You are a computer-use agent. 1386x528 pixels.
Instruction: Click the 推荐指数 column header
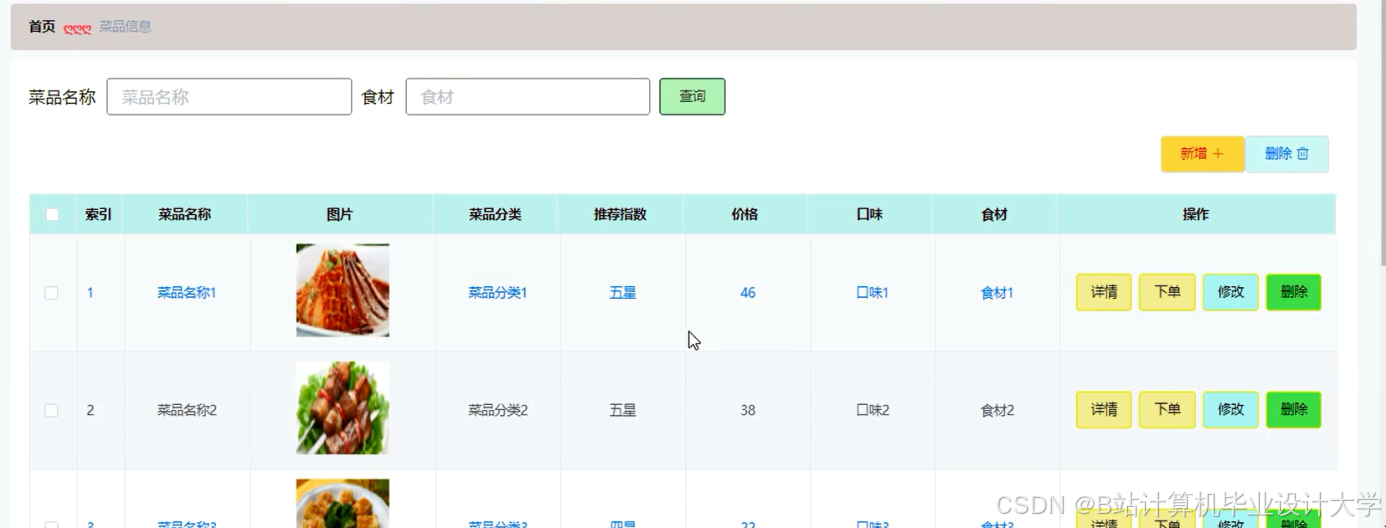[620, 215]
